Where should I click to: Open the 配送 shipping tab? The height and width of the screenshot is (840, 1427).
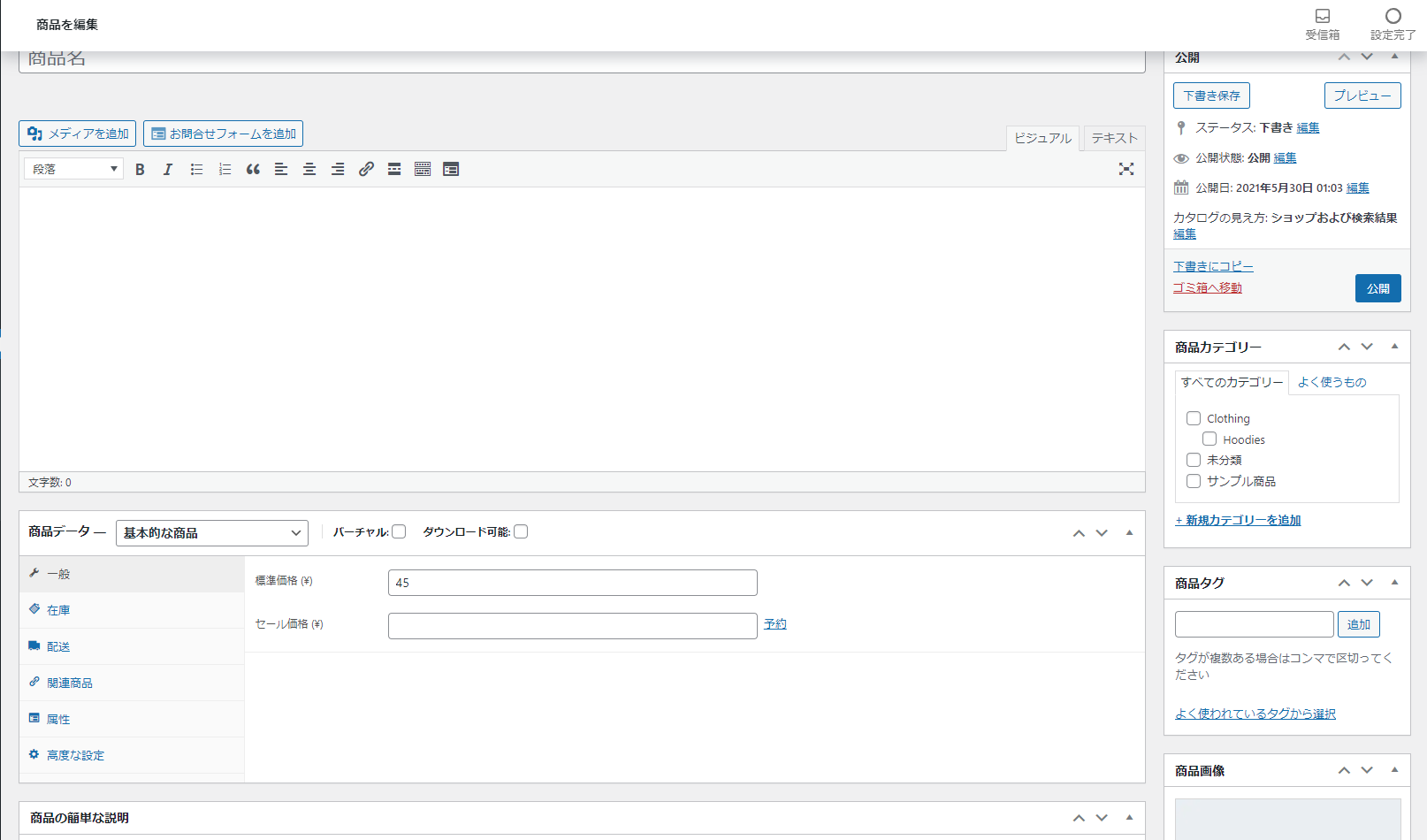[x=132, y=646]
